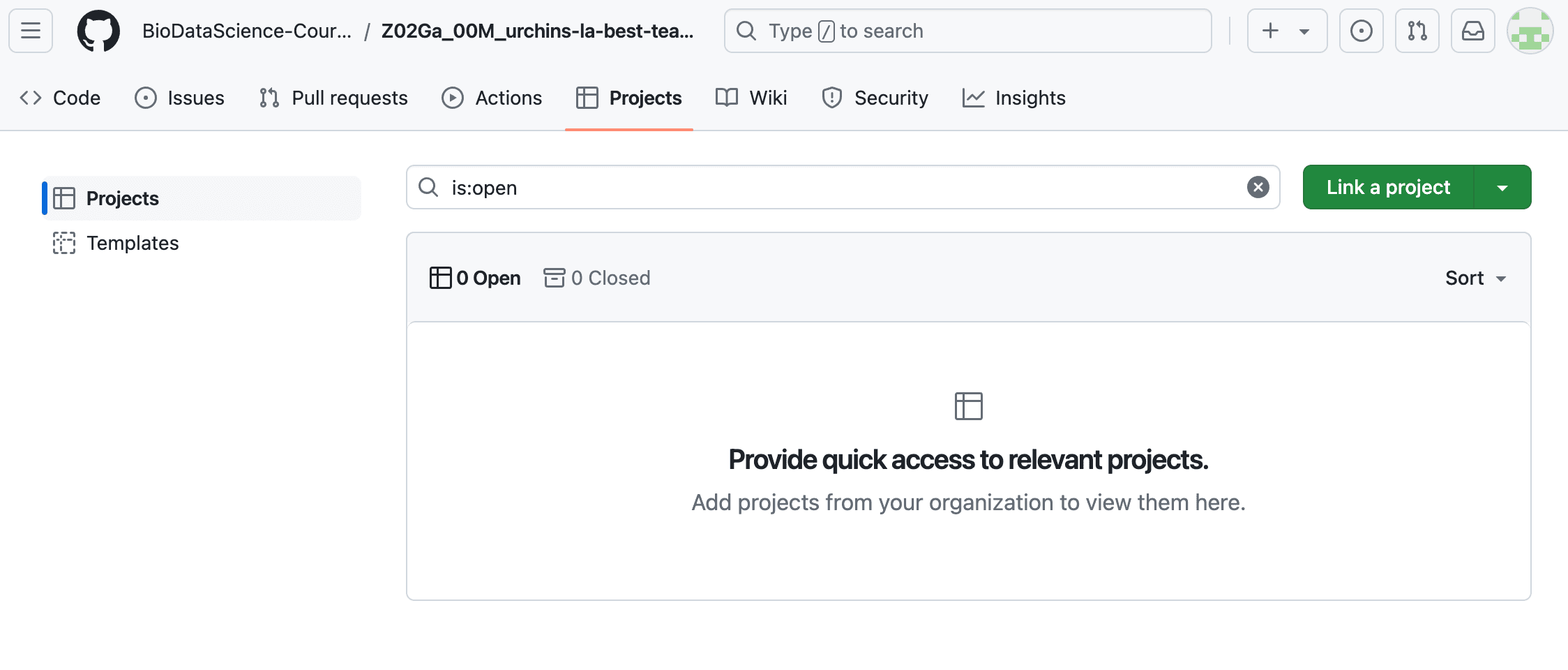The height and width of the screenshot is (670, 1568).
Task: Click the user avatar icon
Action: 1530,31
